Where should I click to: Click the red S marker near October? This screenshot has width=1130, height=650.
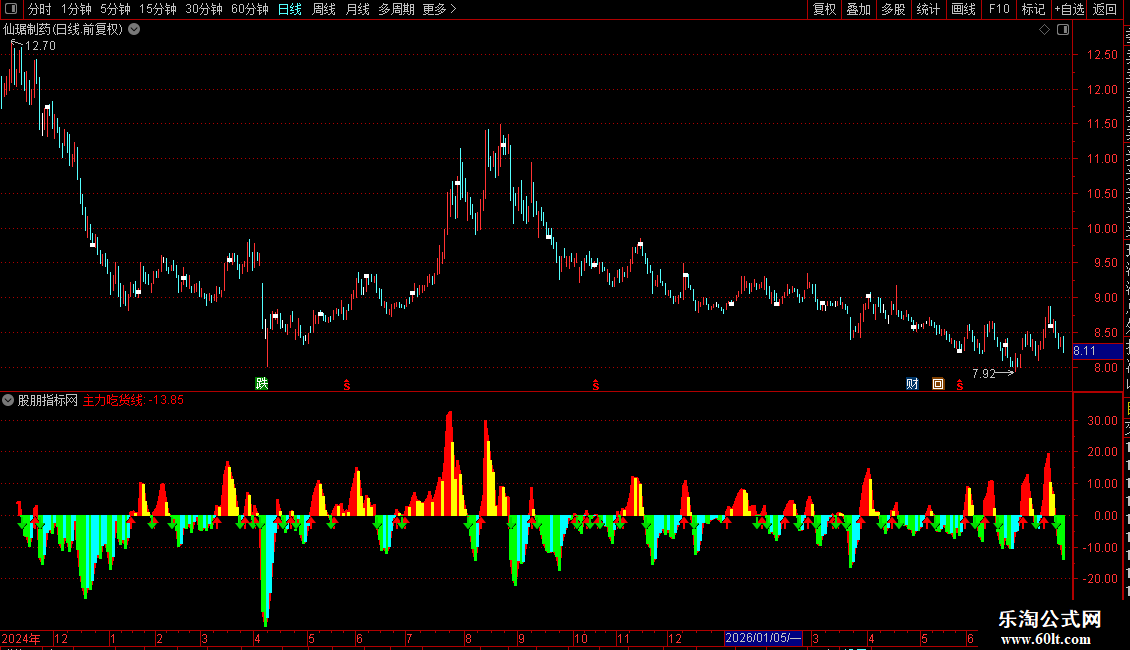[x=595, y=385]
